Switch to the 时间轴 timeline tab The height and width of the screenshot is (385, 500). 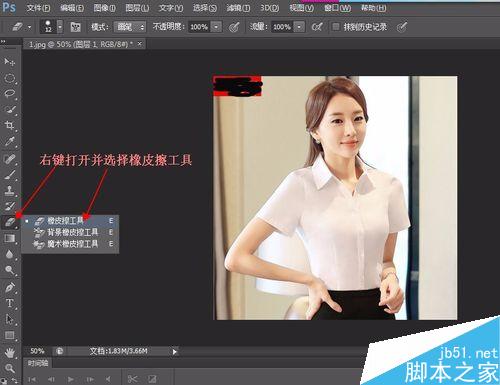click(38, 363)
